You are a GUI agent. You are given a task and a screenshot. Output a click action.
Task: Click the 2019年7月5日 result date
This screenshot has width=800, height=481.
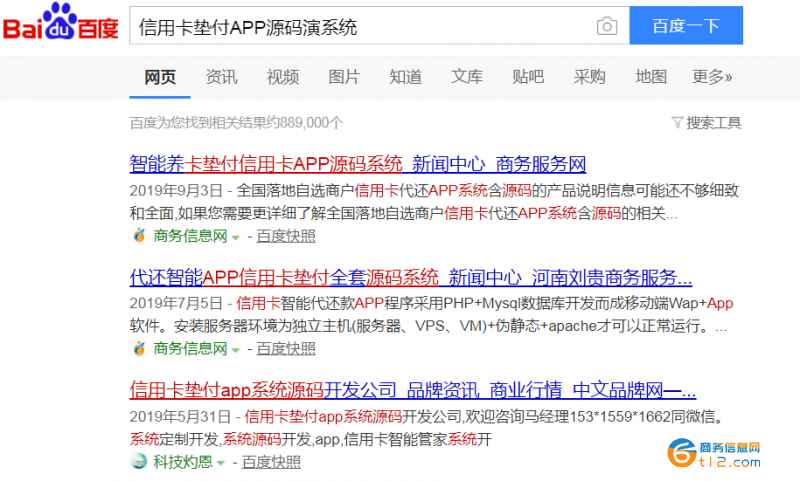tap(176, 303)
